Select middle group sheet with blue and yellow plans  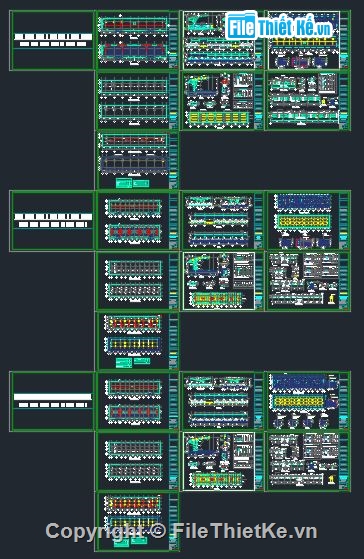[308, 221]
